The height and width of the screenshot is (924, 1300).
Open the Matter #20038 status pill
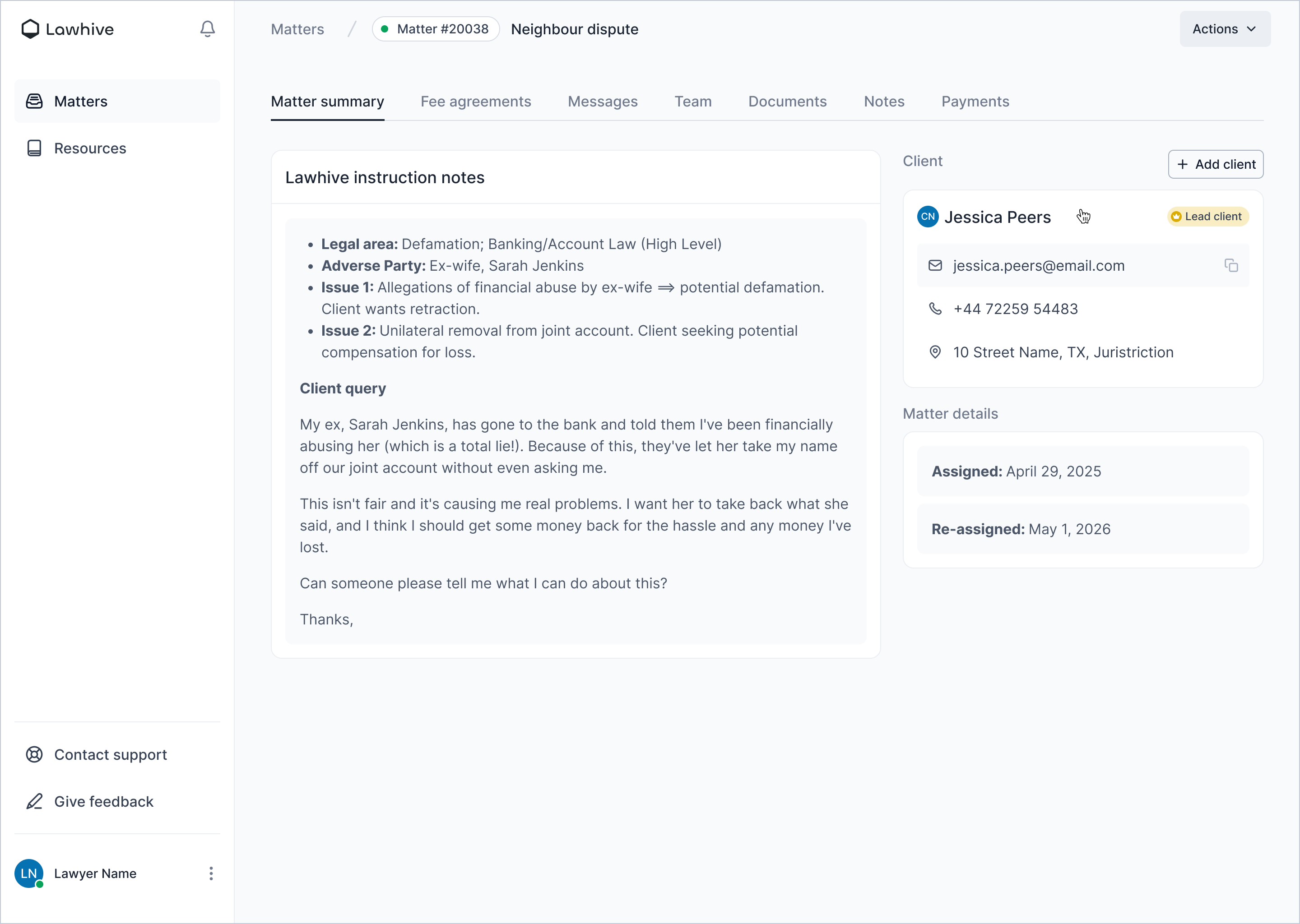(x=436, y=29)
